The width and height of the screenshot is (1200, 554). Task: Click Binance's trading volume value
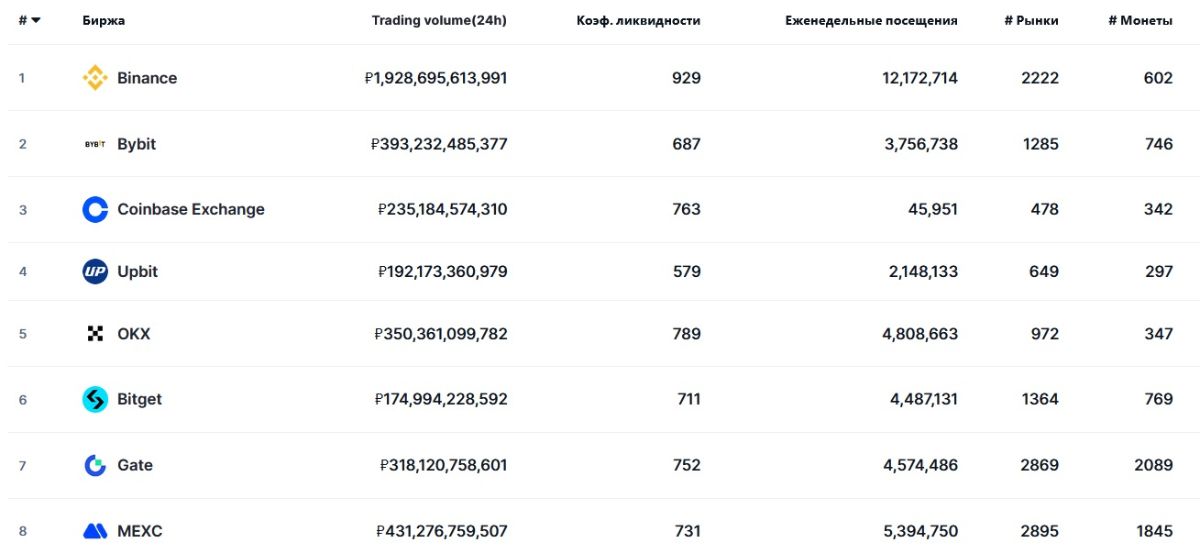point(436,78)
